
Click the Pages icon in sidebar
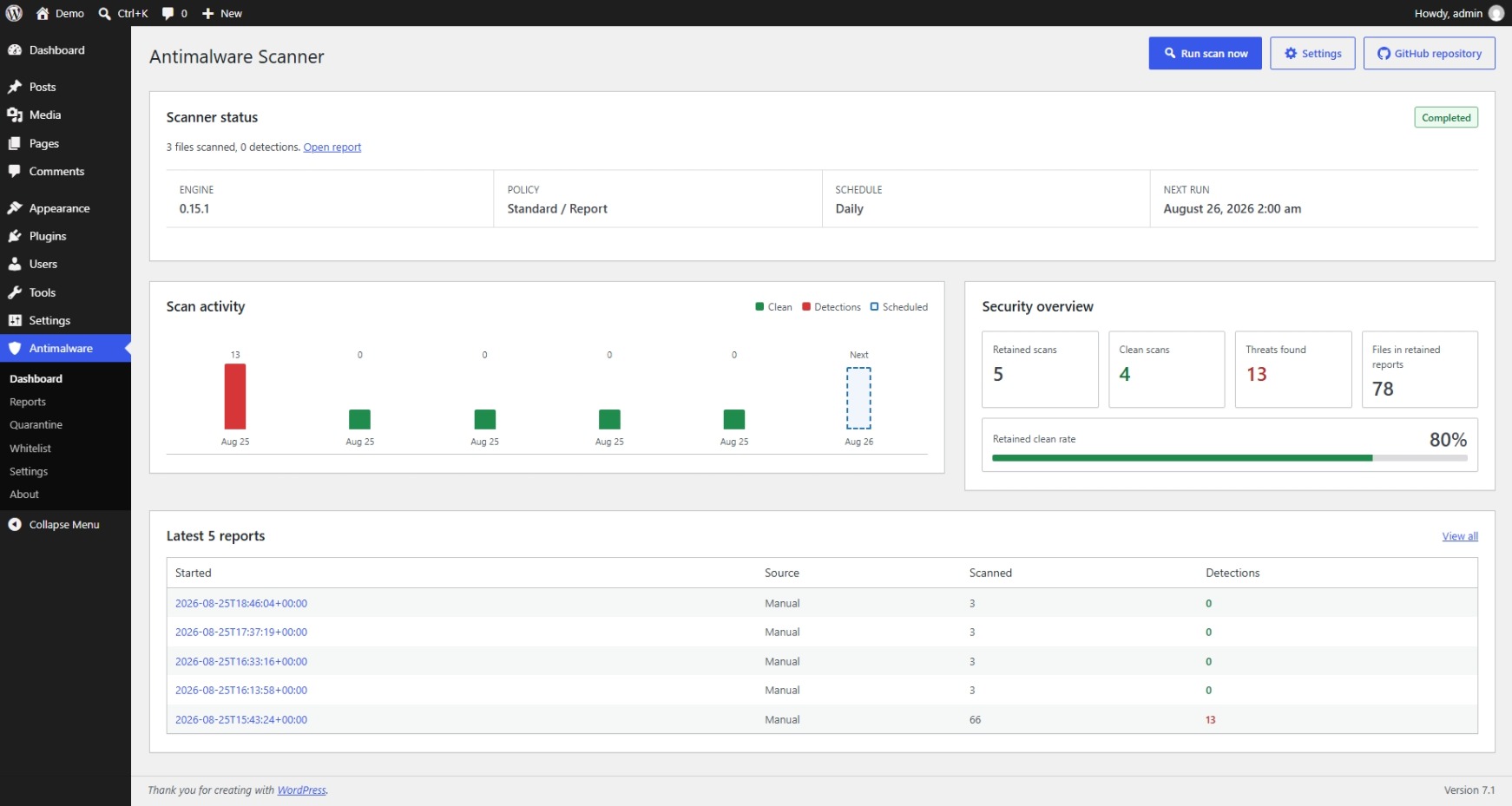(15, 143)
